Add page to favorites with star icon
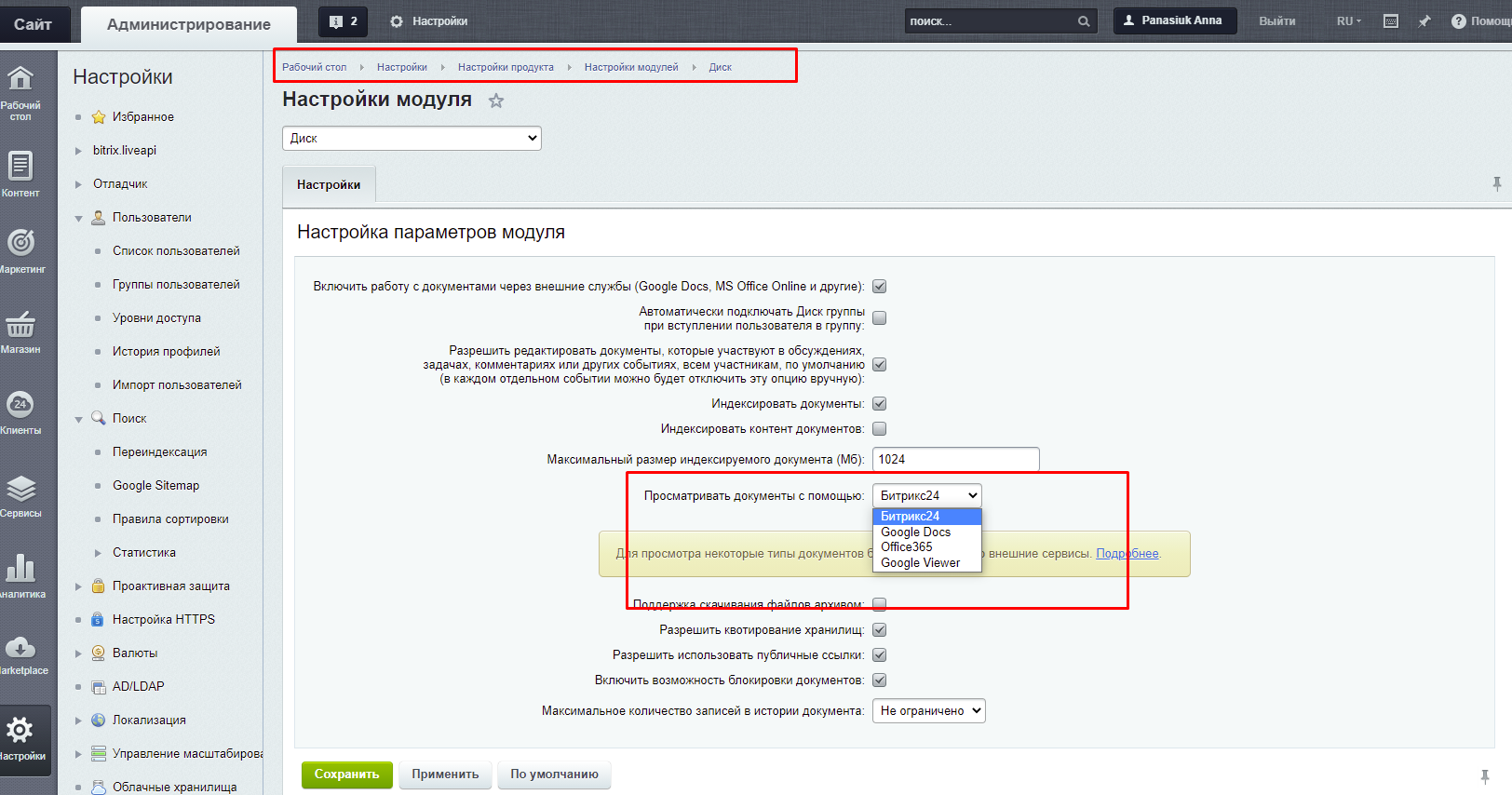This screenshot has height=795, width=1512. click(x=496, y=101)
